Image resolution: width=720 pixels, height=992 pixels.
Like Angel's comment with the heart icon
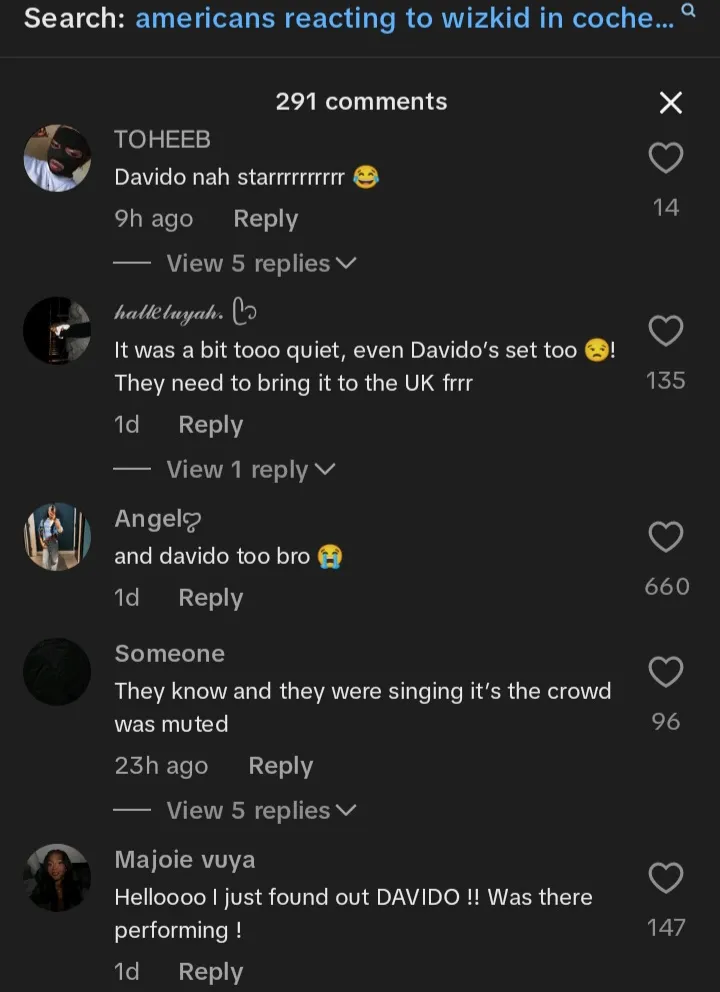(x=666, y=537)
